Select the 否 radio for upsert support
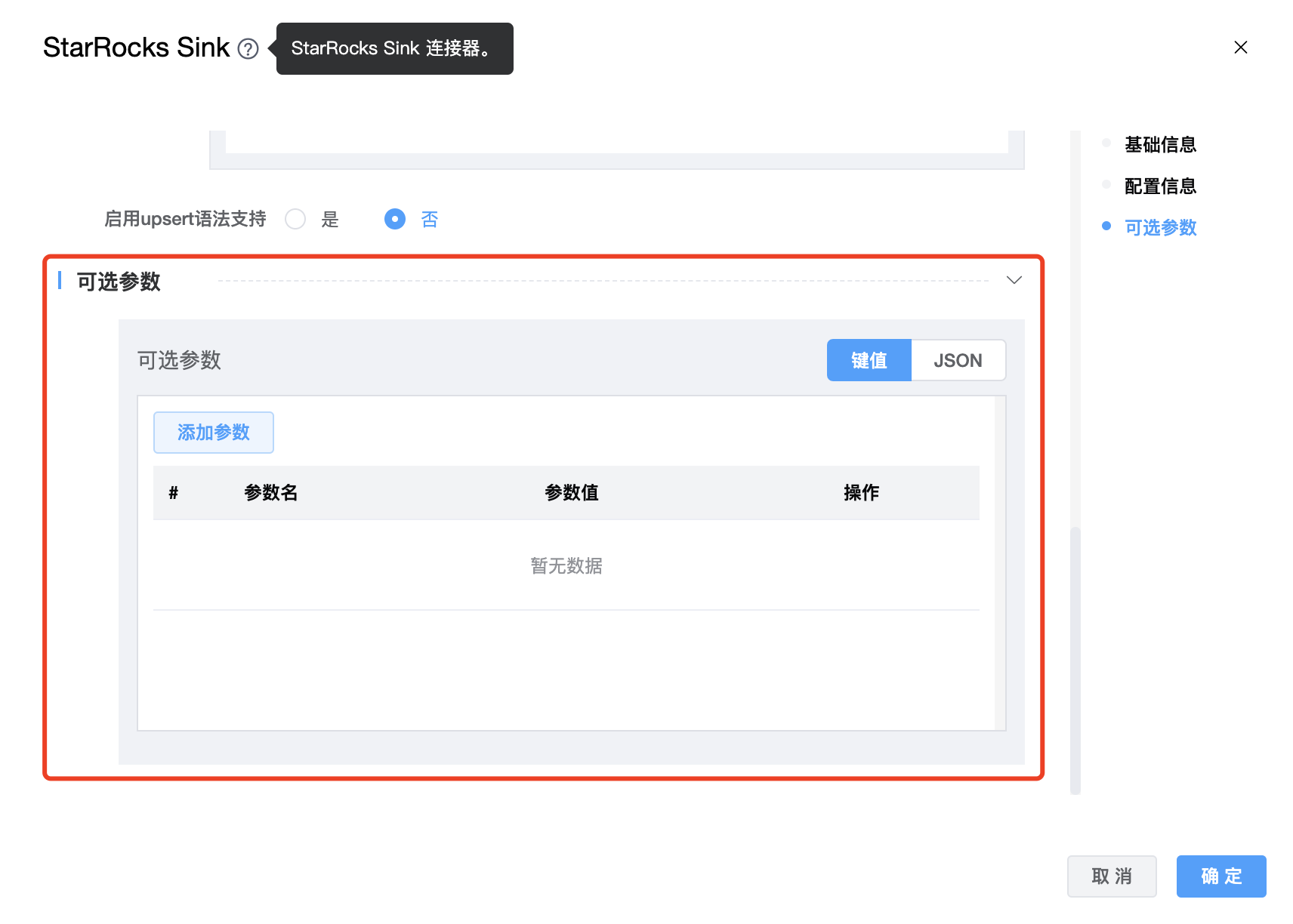Screen dimensions: 1293x924 coord(395,219)
